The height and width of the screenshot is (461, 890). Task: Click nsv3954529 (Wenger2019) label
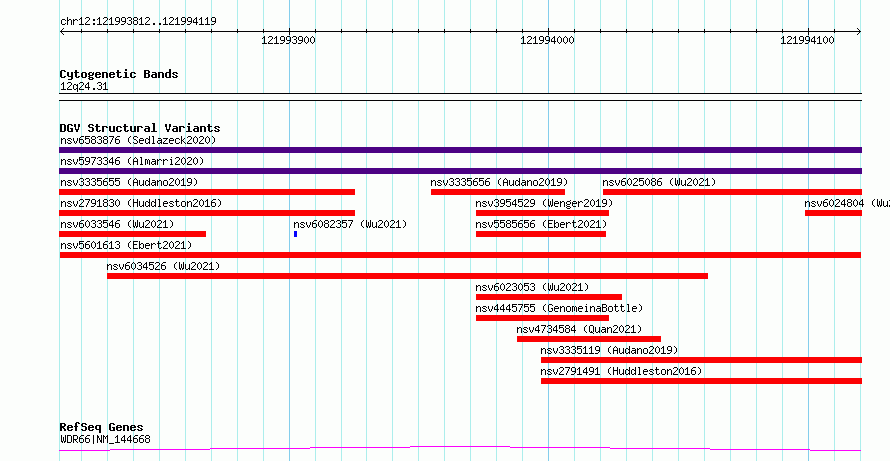pyautogui.click(x=544, y=203)
